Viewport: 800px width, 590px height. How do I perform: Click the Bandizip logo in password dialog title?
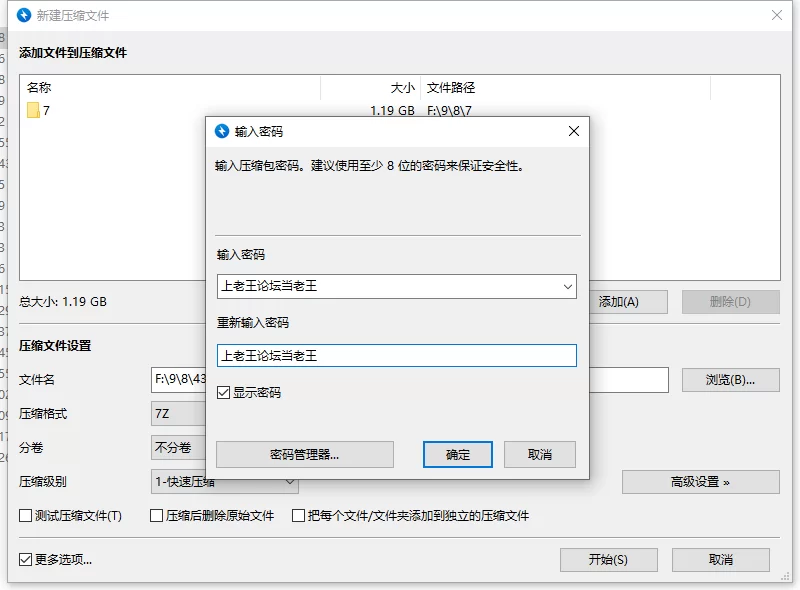(x=221, y=131)
